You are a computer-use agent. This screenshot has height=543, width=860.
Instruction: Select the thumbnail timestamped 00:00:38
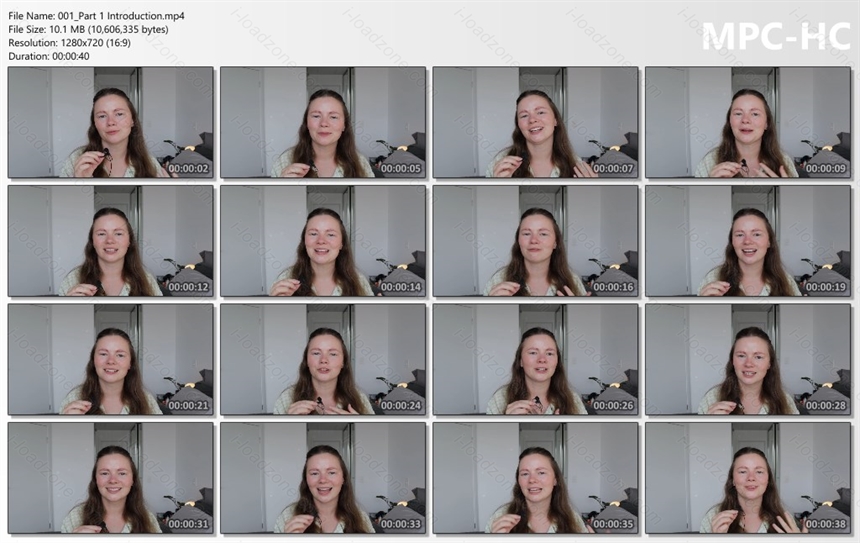(x=748, y=478)
